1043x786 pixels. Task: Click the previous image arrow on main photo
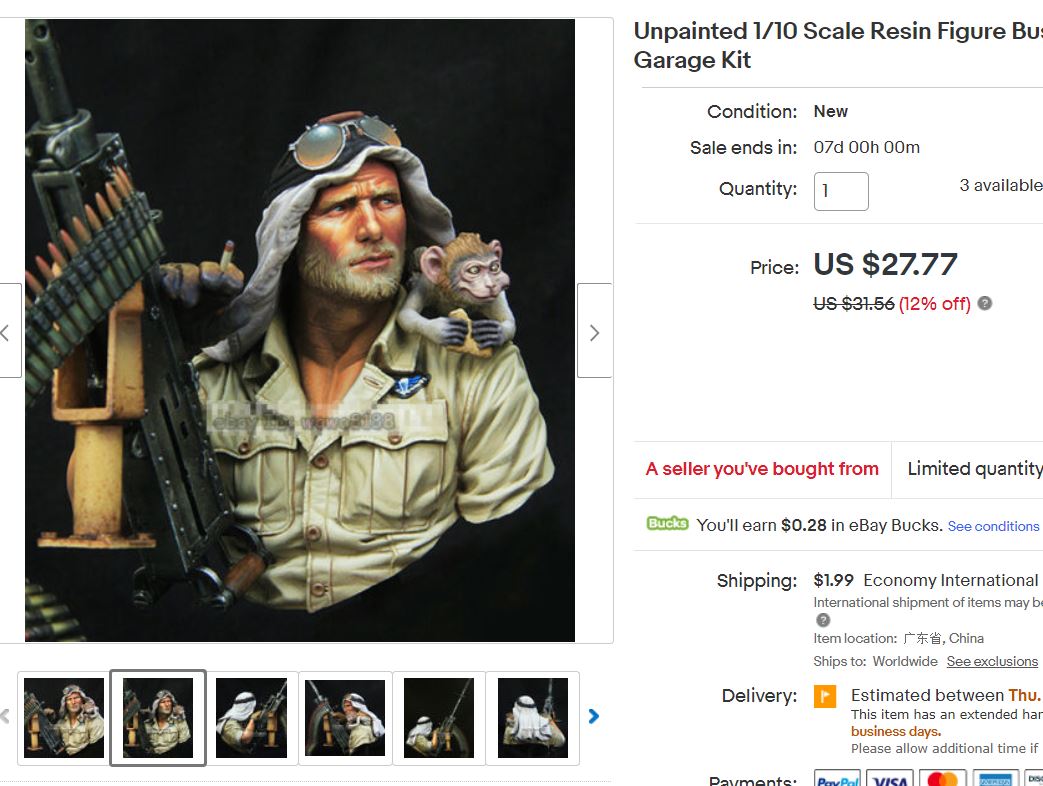[x=8, y=331]
